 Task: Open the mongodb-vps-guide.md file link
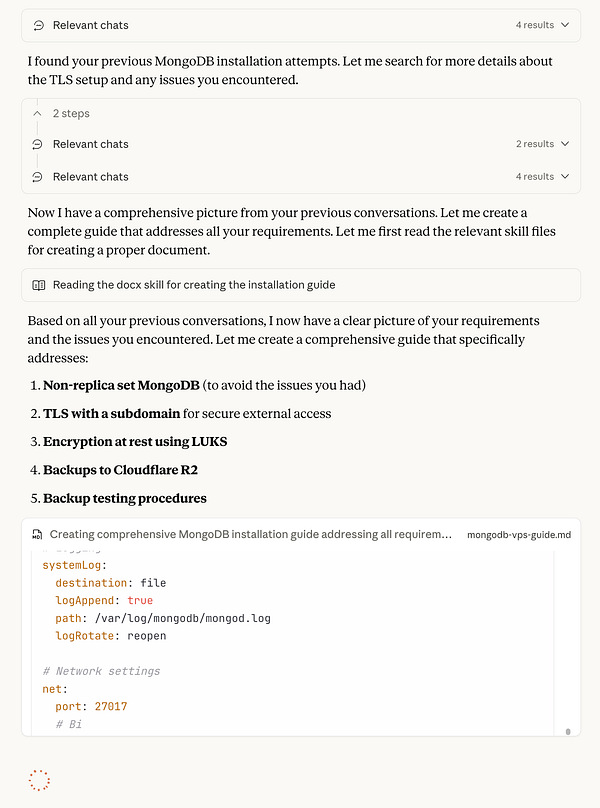tap(519, 534)
